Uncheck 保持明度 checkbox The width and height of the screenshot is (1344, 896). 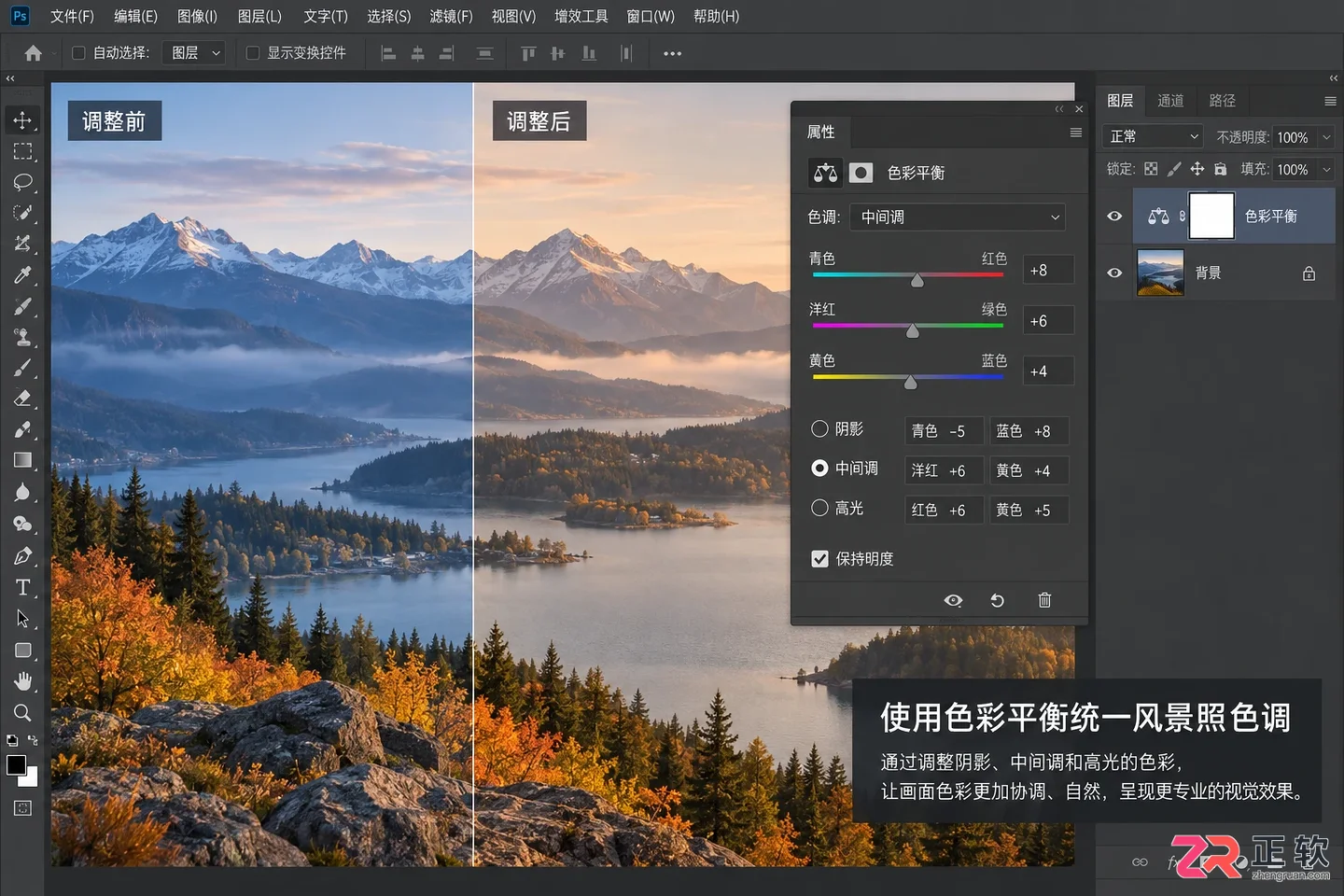(819, 558)
